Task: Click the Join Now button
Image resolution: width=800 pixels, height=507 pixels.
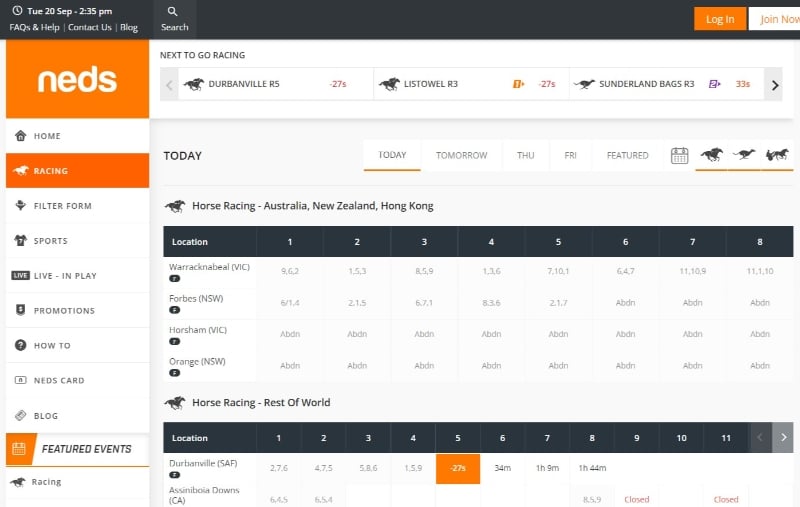Action: point(776,19)
